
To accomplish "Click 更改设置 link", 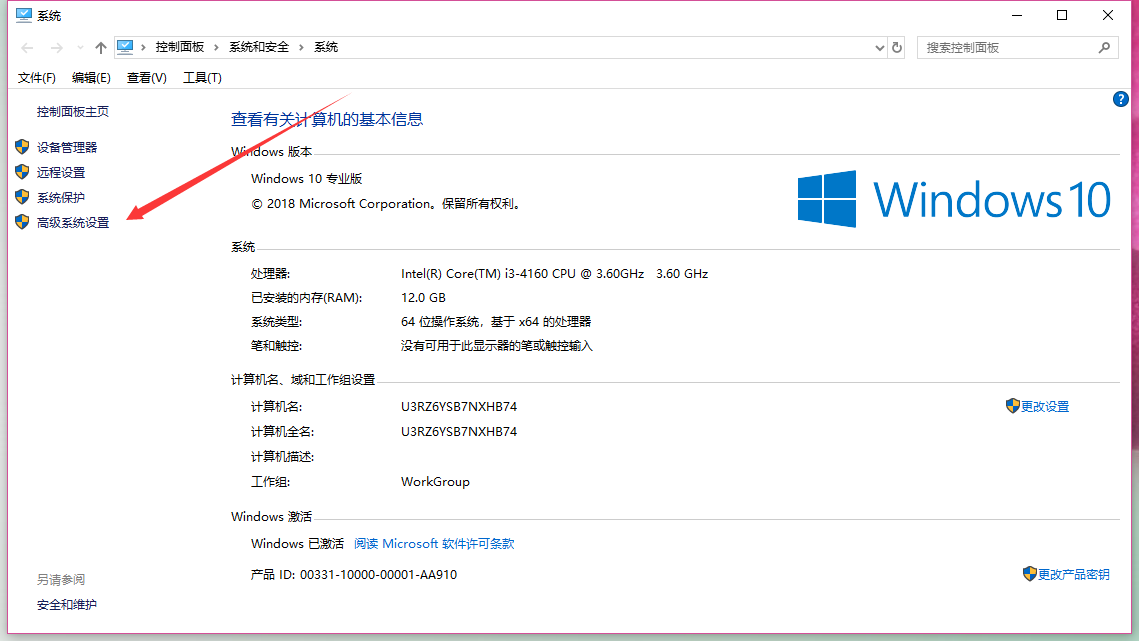I will click(x=1045, y=407).
